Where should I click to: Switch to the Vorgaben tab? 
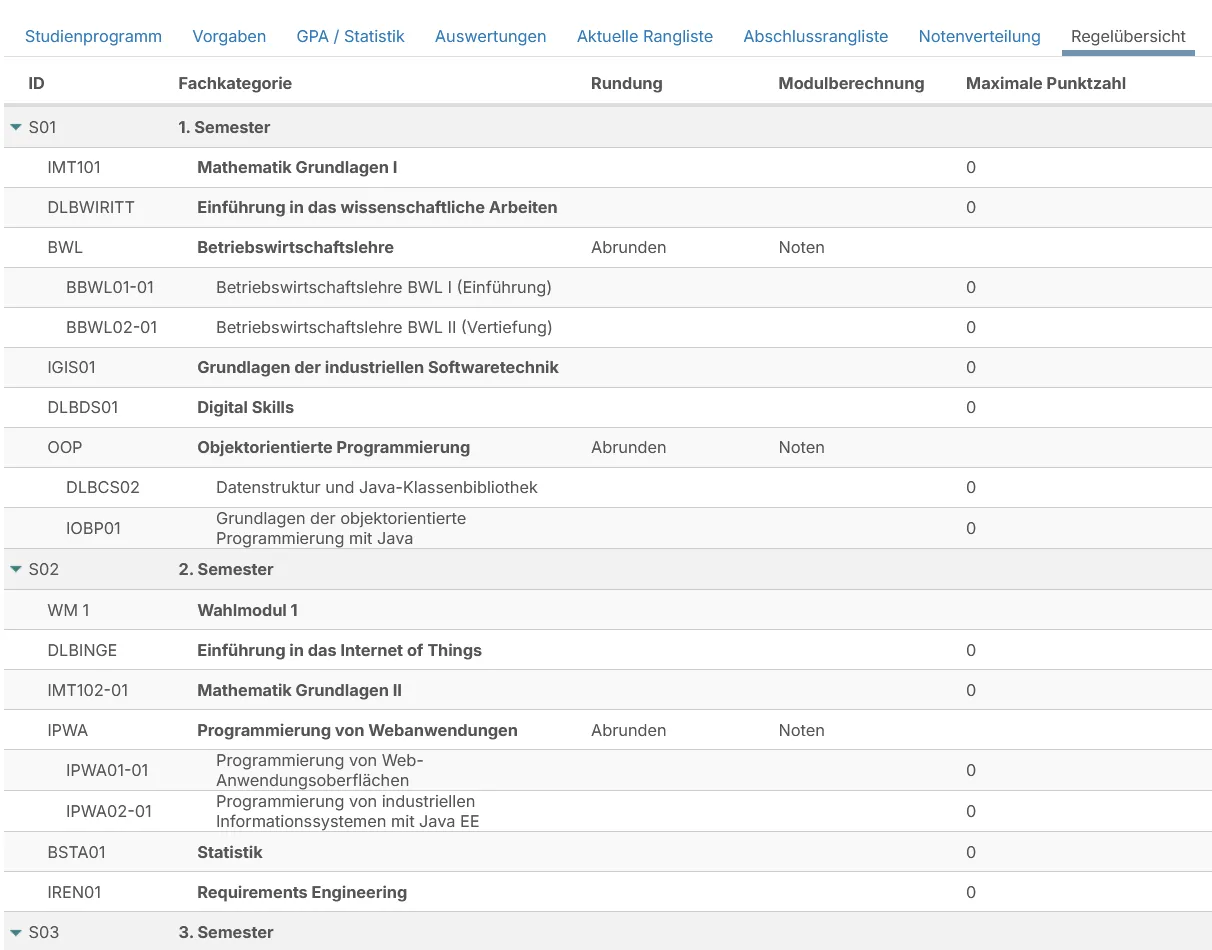click(x=229, y=36)
